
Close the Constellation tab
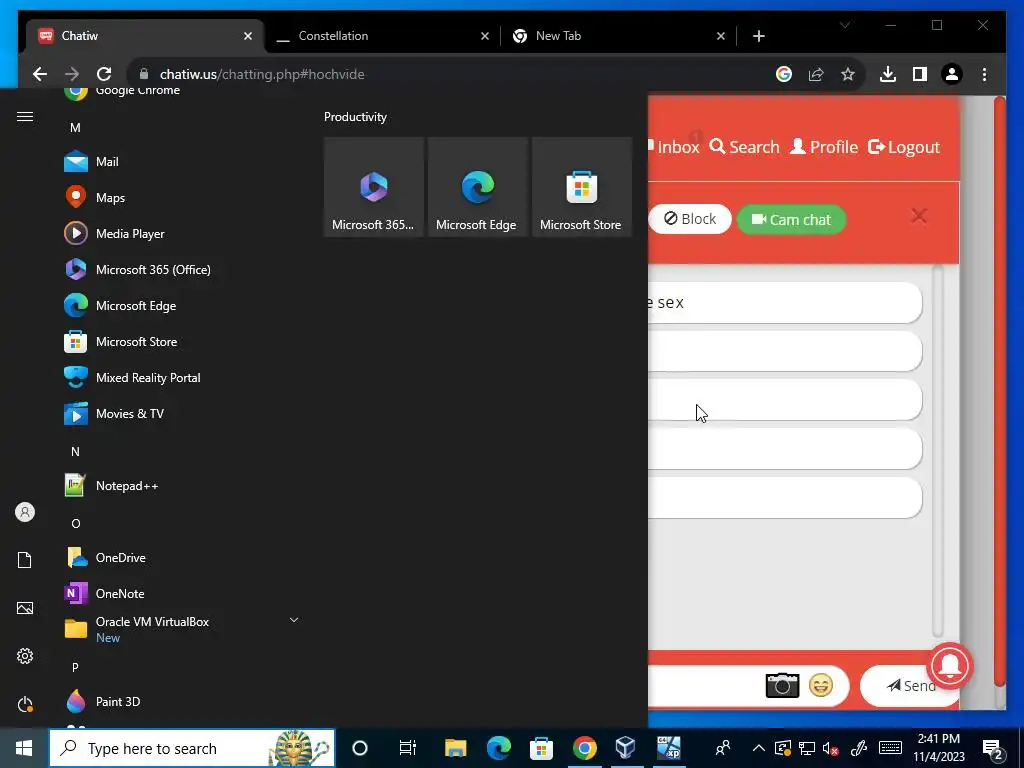click(x=485, y=36)
